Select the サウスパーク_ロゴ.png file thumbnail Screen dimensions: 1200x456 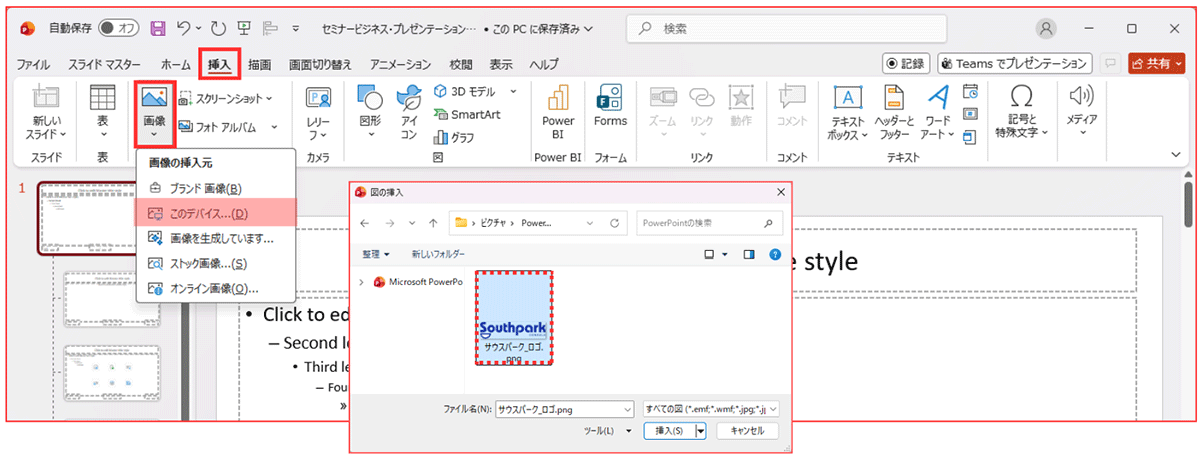(x=513, y=318)
